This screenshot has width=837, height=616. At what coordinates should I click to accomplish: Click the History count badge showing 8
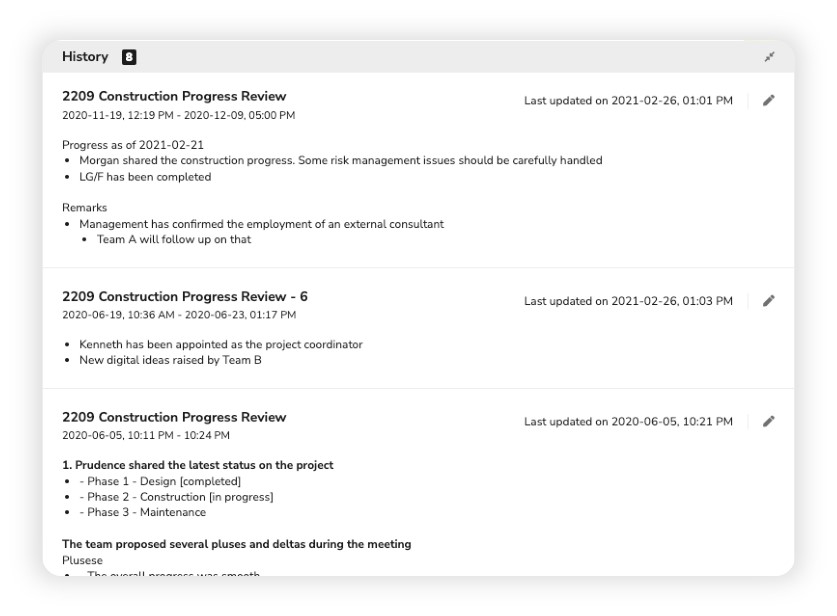click(x=129, y=57)
